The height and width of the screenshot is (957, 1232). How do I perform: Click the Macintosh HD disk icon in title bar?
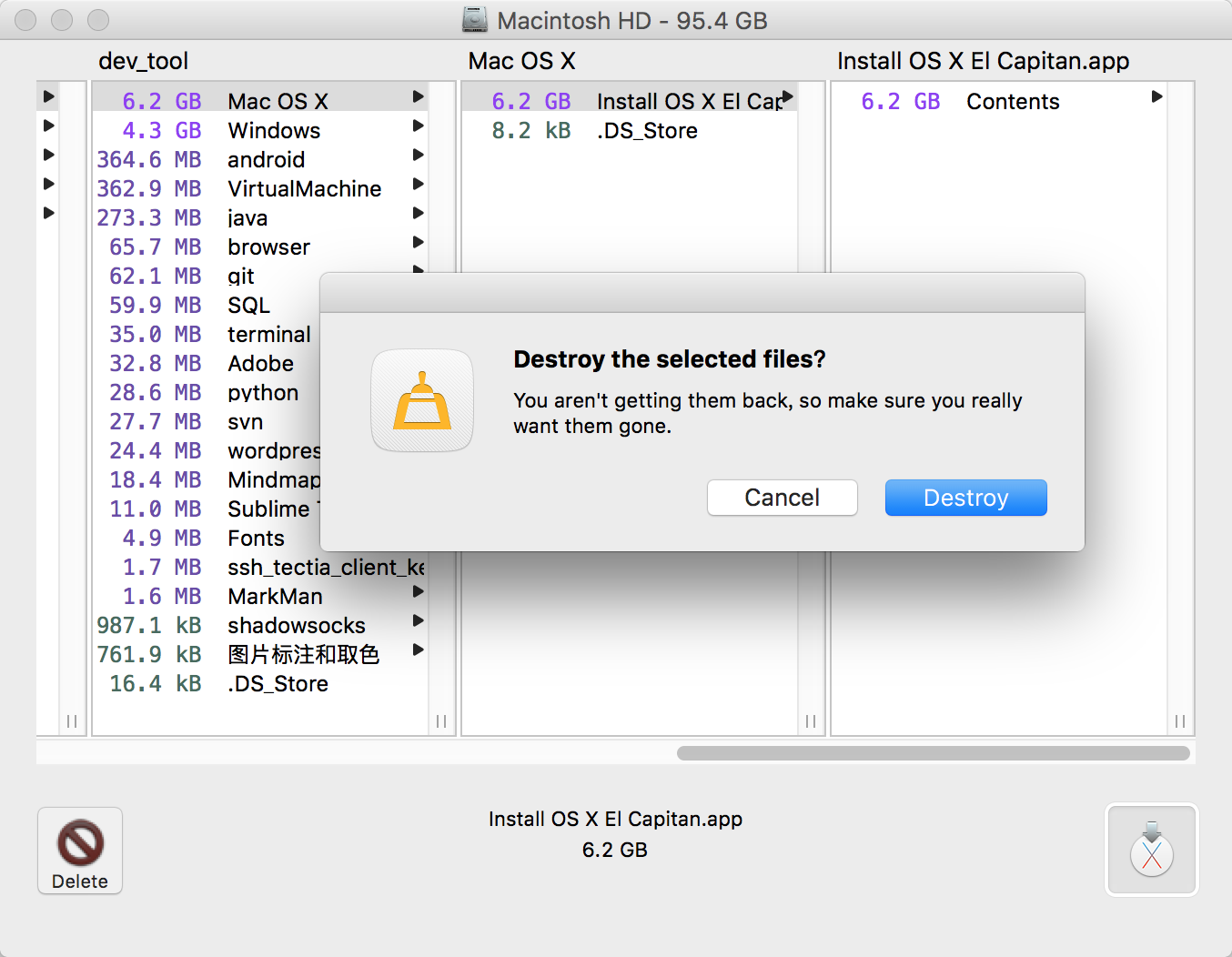click(475, 20)
